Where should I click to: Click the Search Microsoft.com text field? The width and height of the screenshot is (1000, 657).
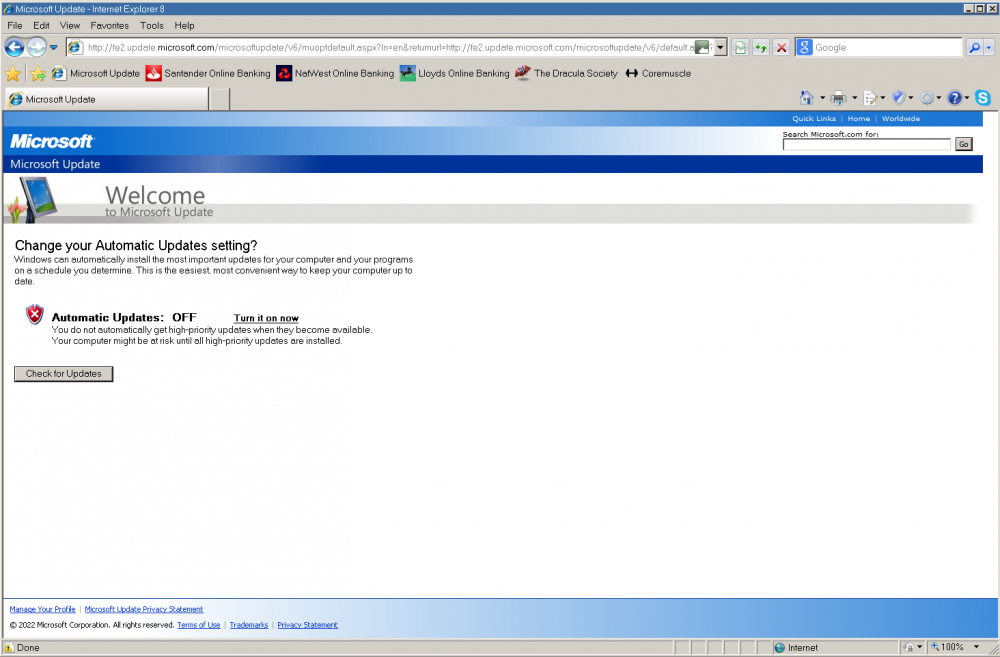pos(866,145)
